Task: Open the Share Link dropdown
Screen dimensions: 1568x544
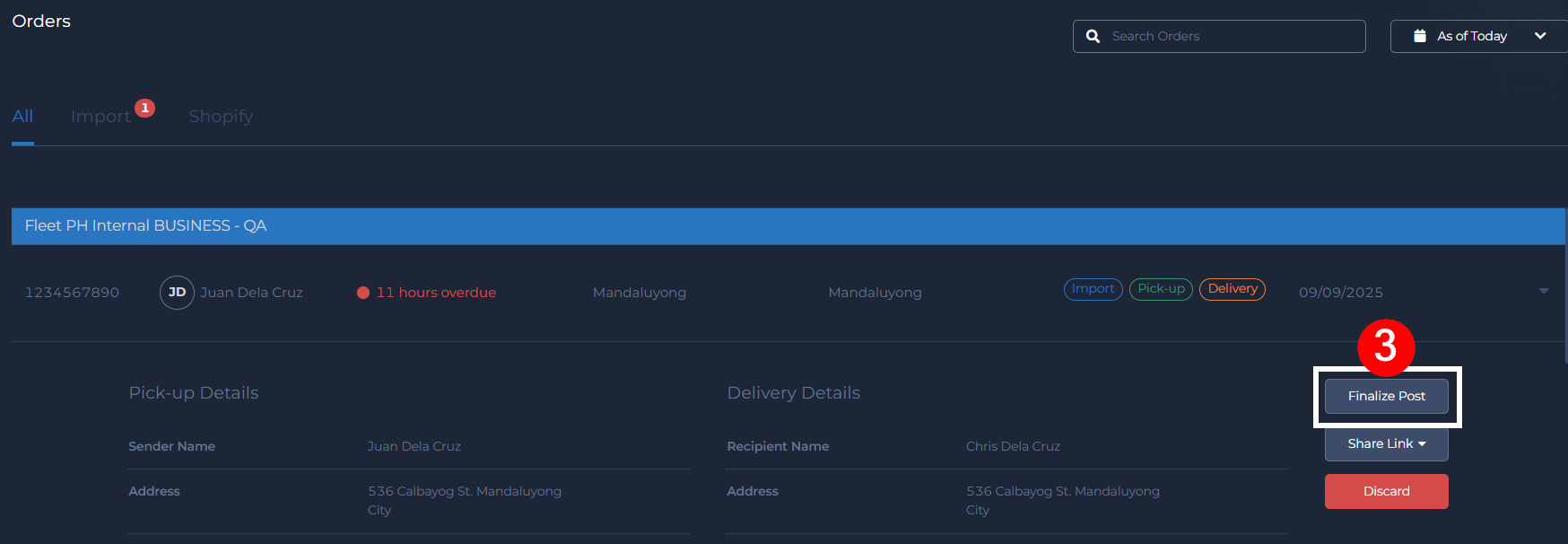Action: pyautogui.click(x=1386, y=444)
